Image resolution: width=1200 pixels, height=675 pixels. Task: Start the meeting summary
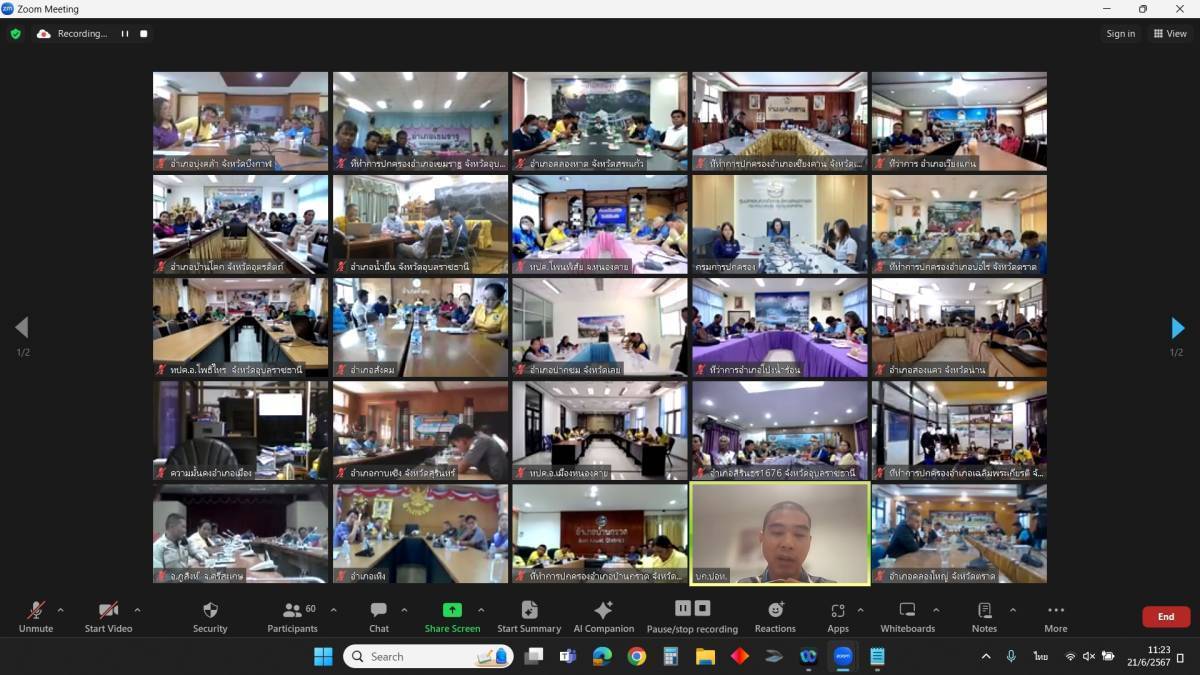point(529,616)
